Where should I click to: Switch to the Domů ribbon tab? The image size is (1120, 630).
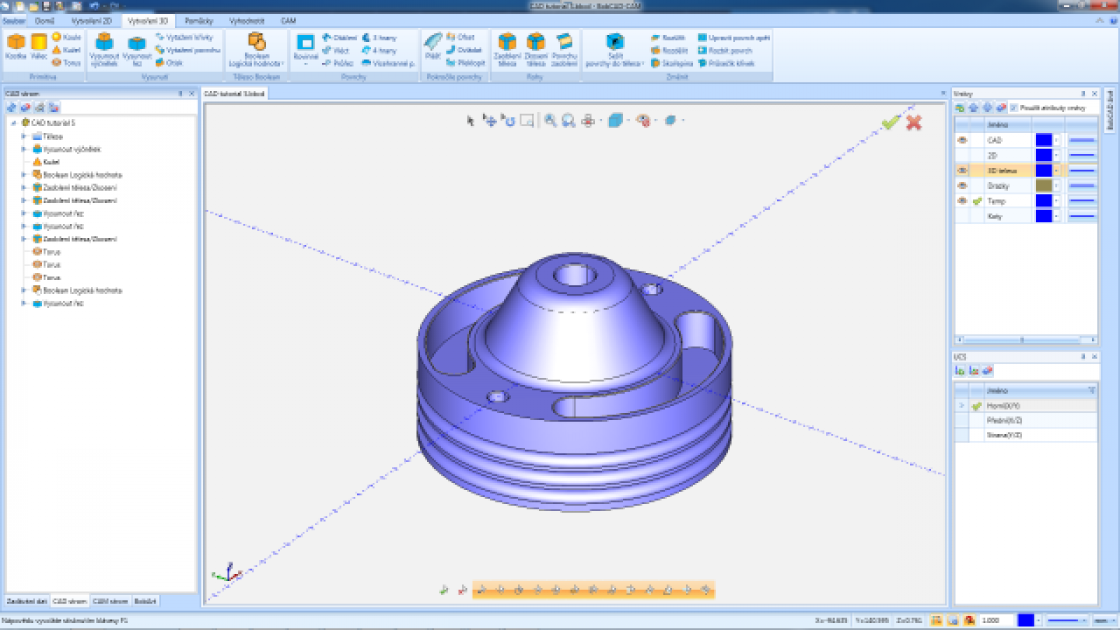[x=44, y=21]
